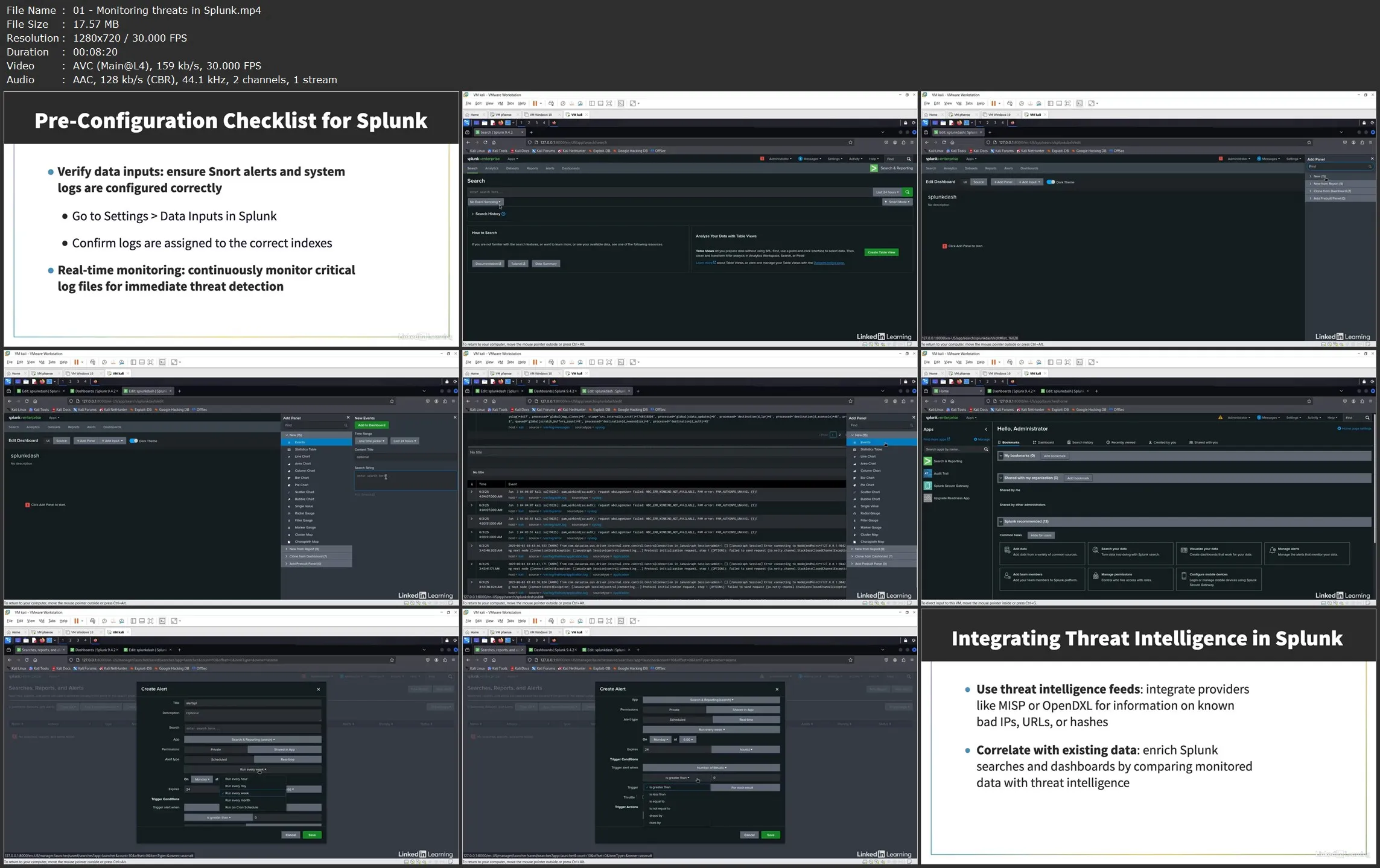Bookmark page with star icon in Search page frame

click(850, 142)
